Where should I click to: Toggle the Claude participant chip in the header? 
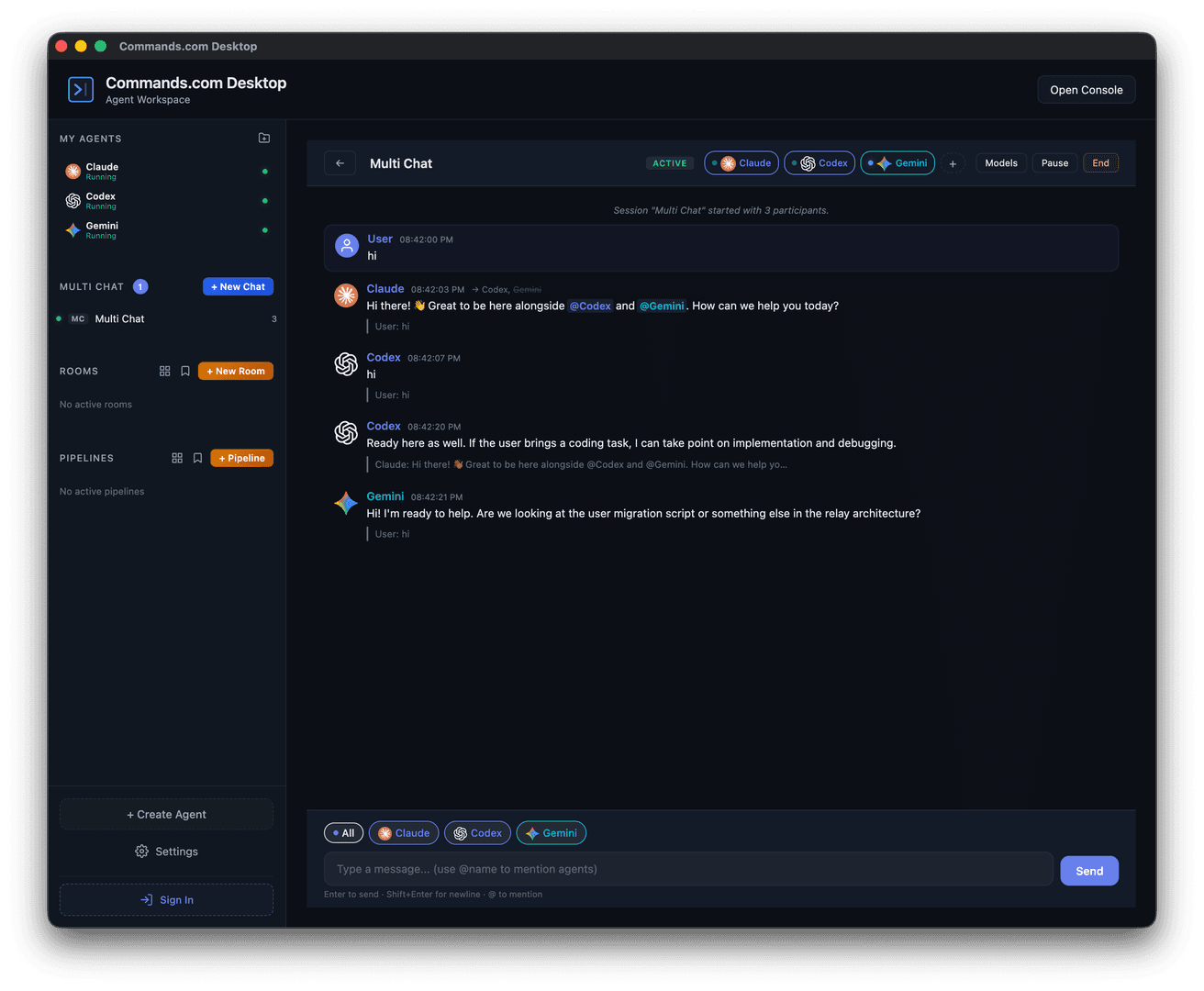(741, 163)
